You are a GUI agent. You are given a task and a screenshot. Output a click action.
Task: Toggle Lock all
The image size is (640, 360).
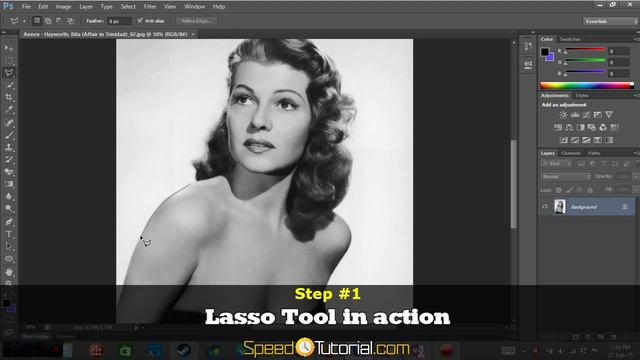590,190
